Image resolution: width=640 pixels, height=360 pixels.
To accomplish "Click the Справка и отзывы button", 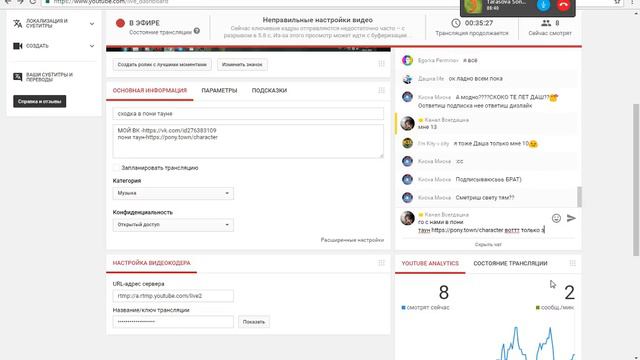I will 40,101.
